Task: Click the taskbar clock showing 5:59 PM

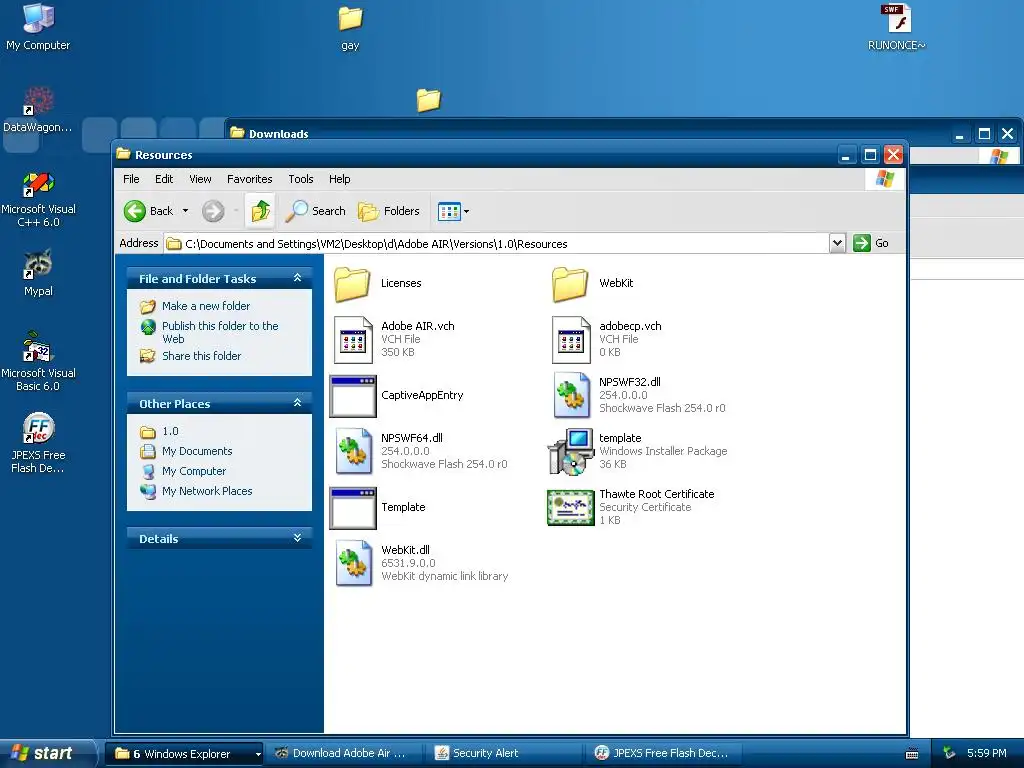Action: (986, 754)
